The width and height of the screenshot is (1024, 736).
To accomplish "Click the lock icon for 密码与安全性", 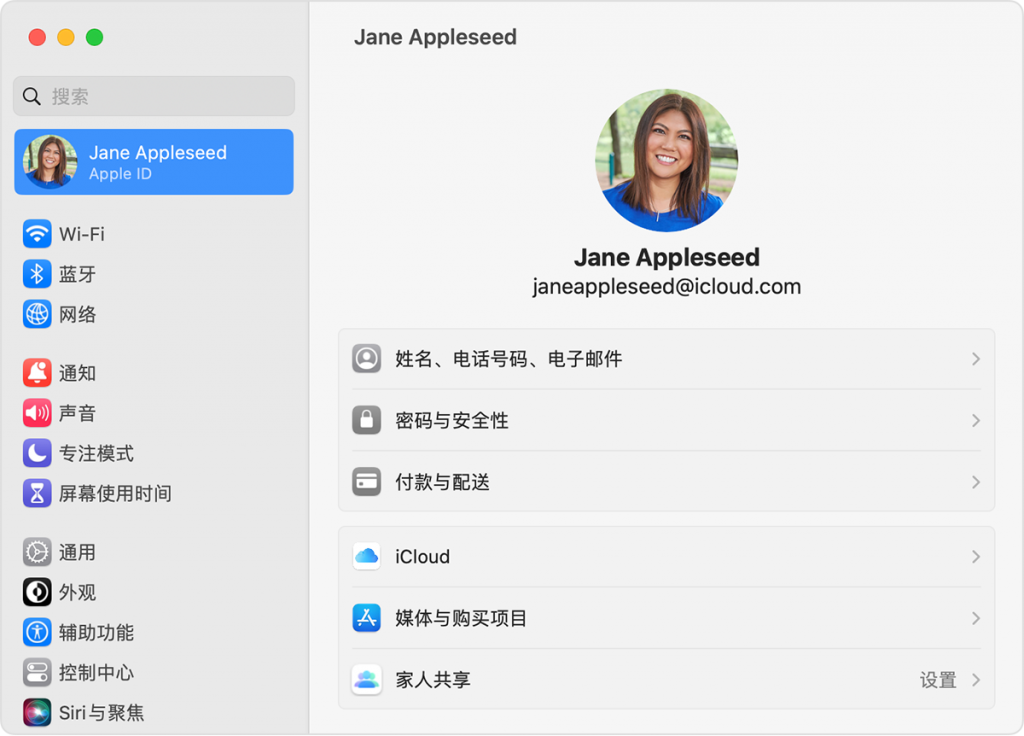I will tap(366, 420).
